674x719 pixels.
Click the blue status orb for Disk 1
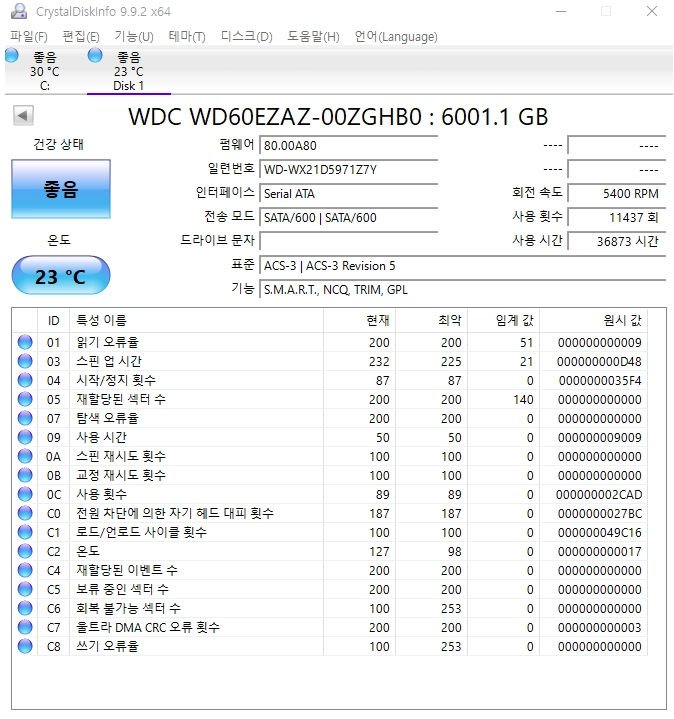[95, 55]
